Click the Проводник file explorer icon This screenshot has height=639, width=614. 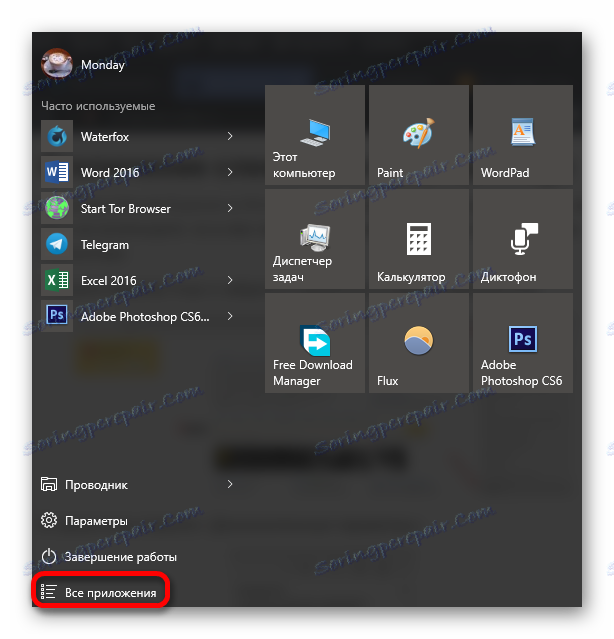coord(49,485)
